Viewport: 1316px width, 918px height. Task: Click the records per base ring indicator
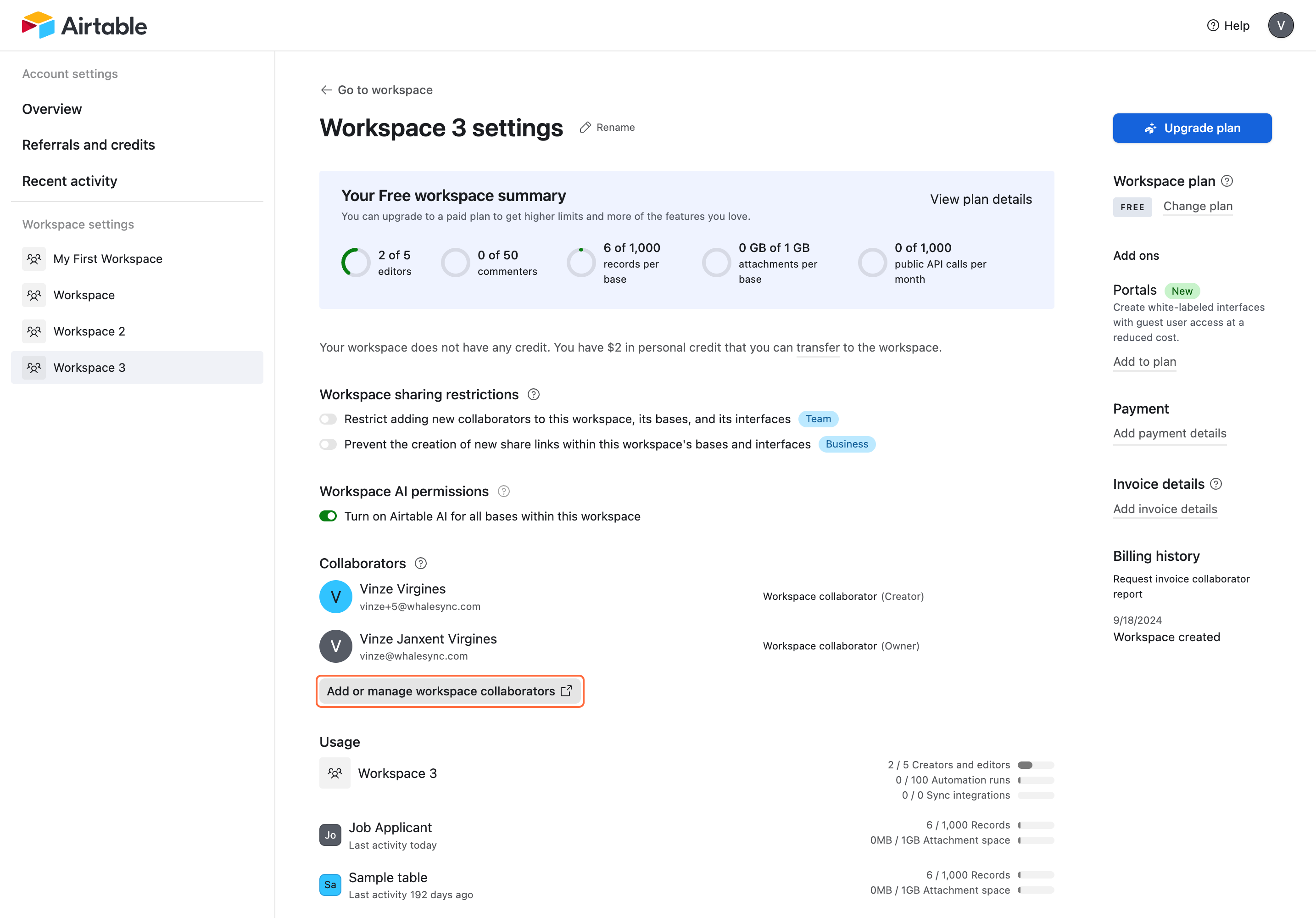pos(581,263)
